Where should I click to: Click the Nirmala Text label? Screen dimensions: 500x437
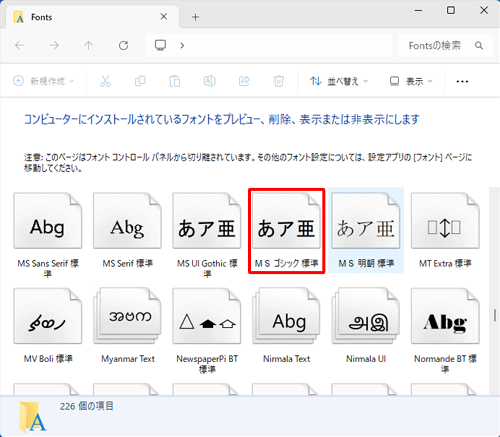coord(286,359)
